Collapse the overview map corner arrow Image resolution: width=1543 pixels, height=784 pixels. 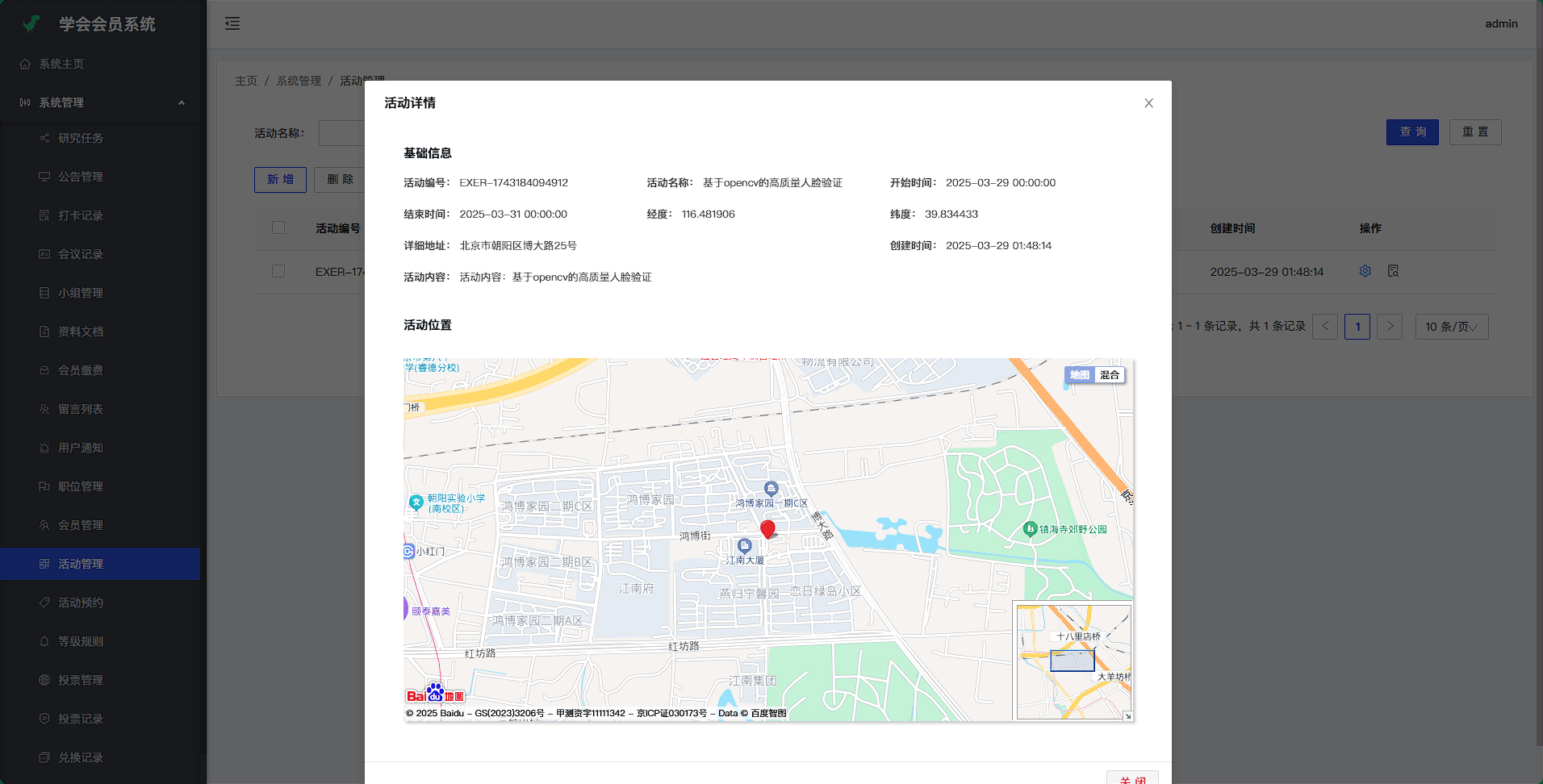tap(1127, 715)
